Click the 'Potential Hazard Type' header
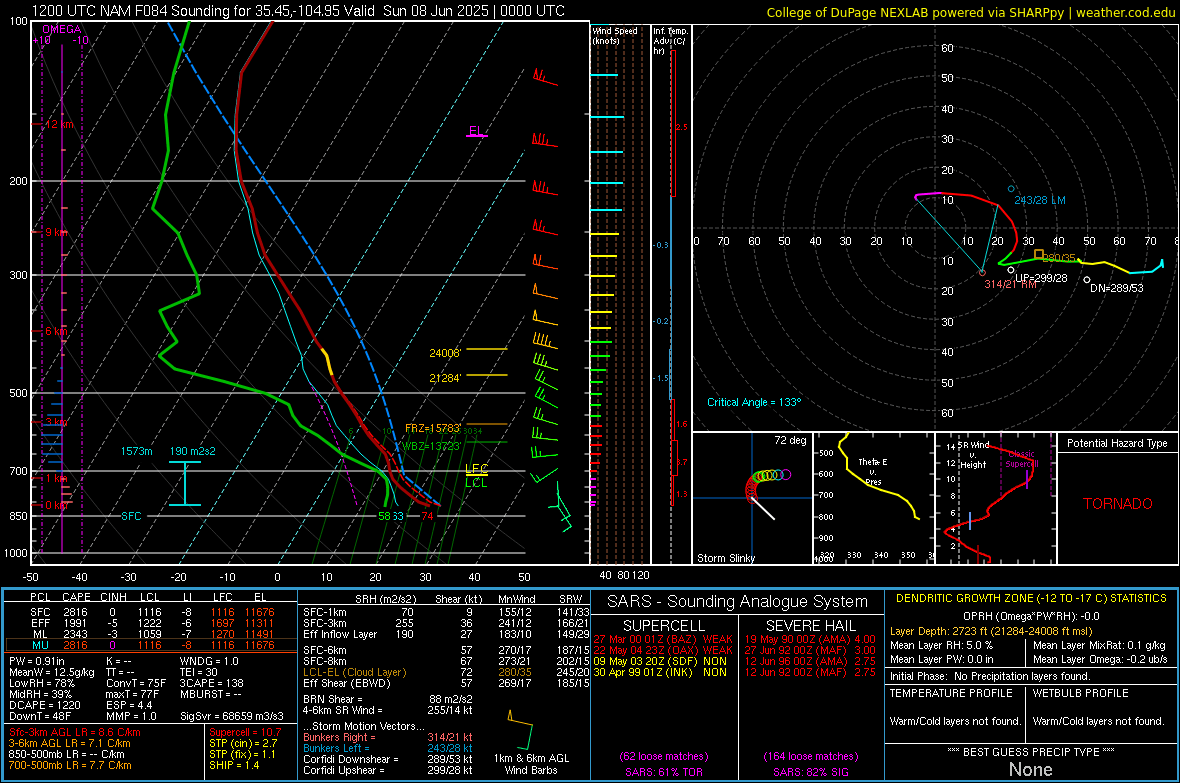The height and width of the screenshot is (783, 1180). [1117, 443]
